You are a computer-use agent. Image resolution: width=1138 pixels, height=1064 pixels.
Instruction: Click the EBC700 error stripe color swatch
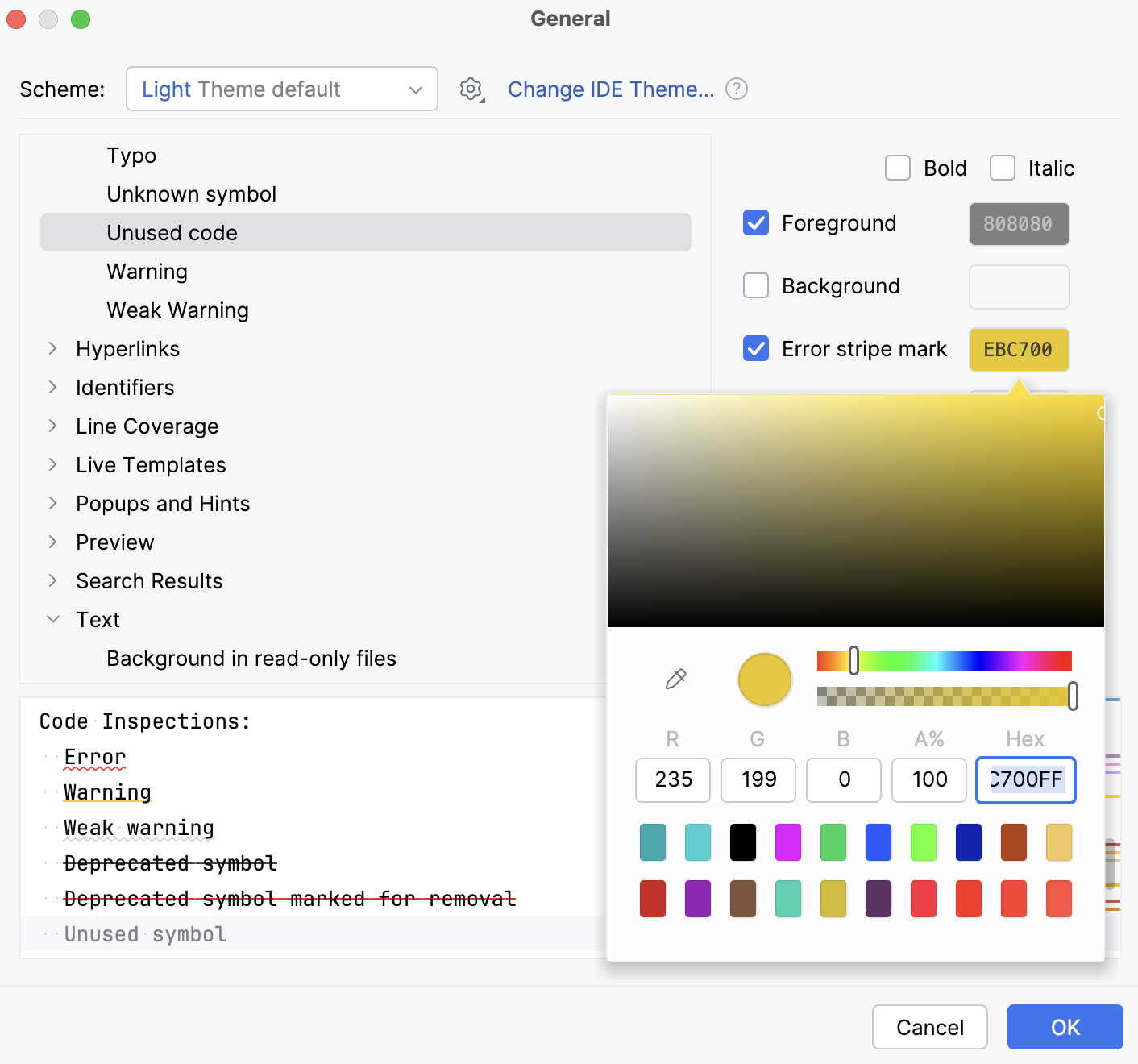point(1019,349)
